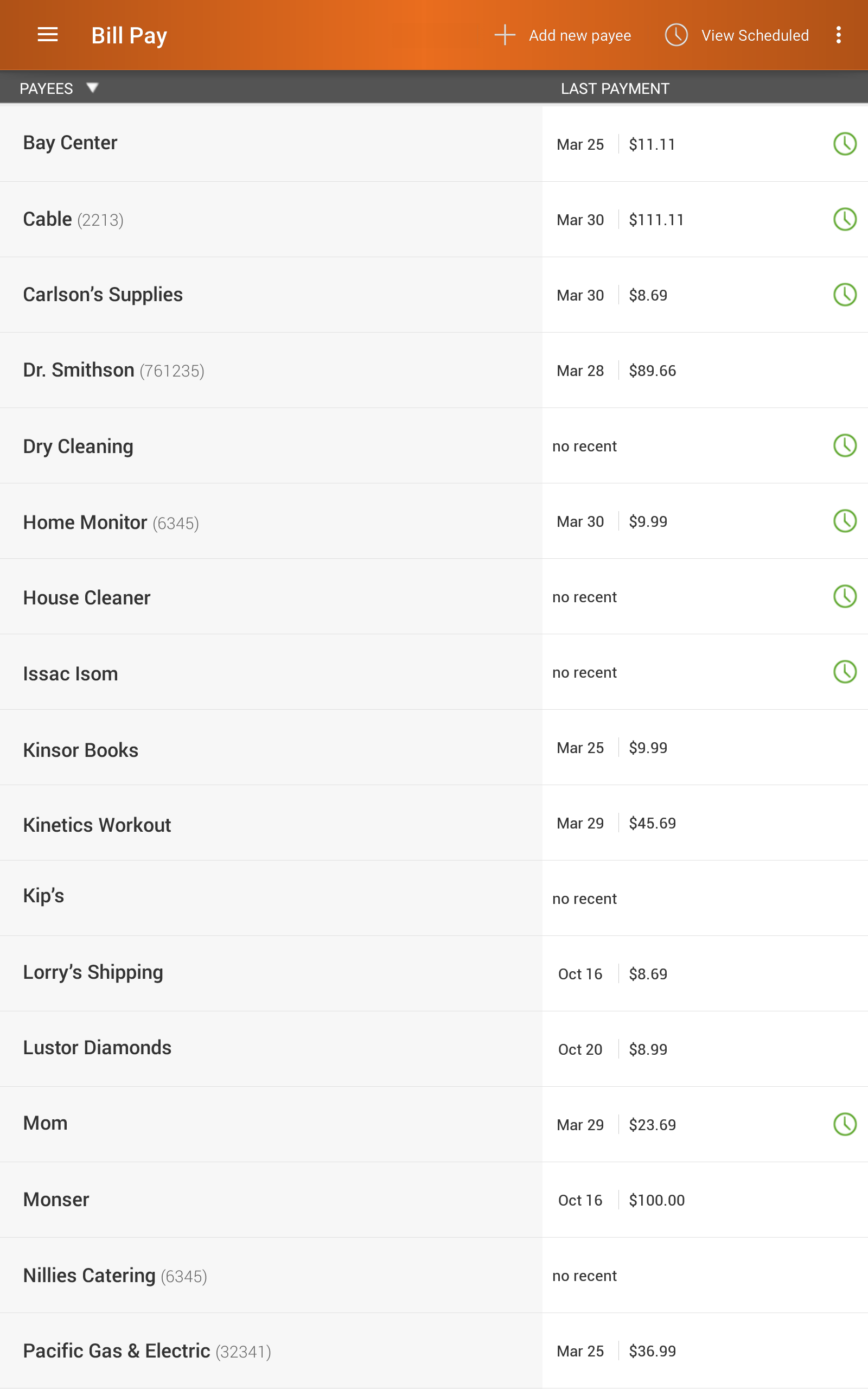Image resolution: width=868 pixels, height=1389 pixels.
Task: Tap scheduled clock icon for Mom
Action: tap(845, 1124)
